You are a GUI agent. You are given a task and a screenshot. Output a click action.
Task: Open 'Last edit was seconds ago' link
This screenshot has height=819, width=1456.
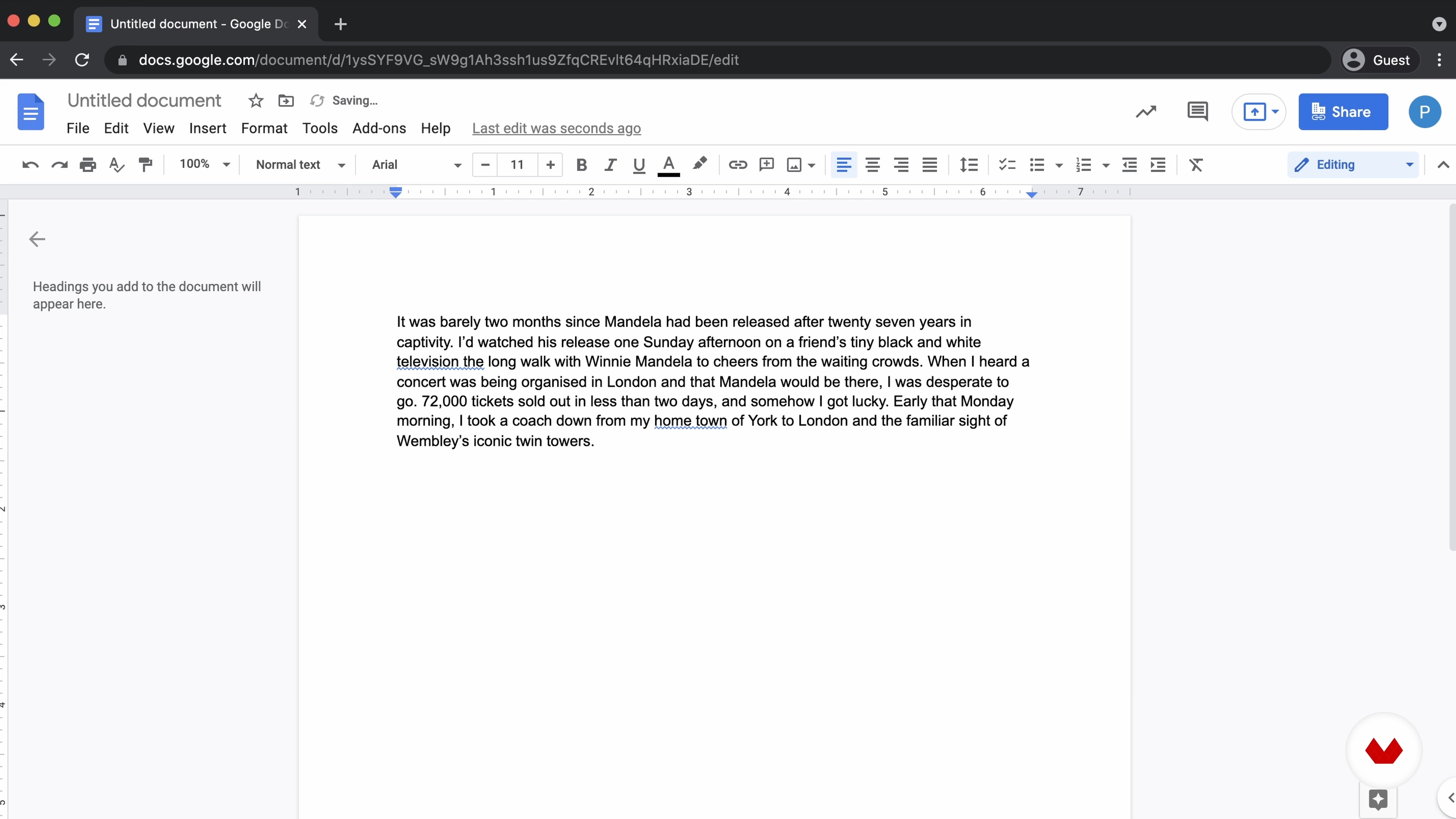click(556, 128)
